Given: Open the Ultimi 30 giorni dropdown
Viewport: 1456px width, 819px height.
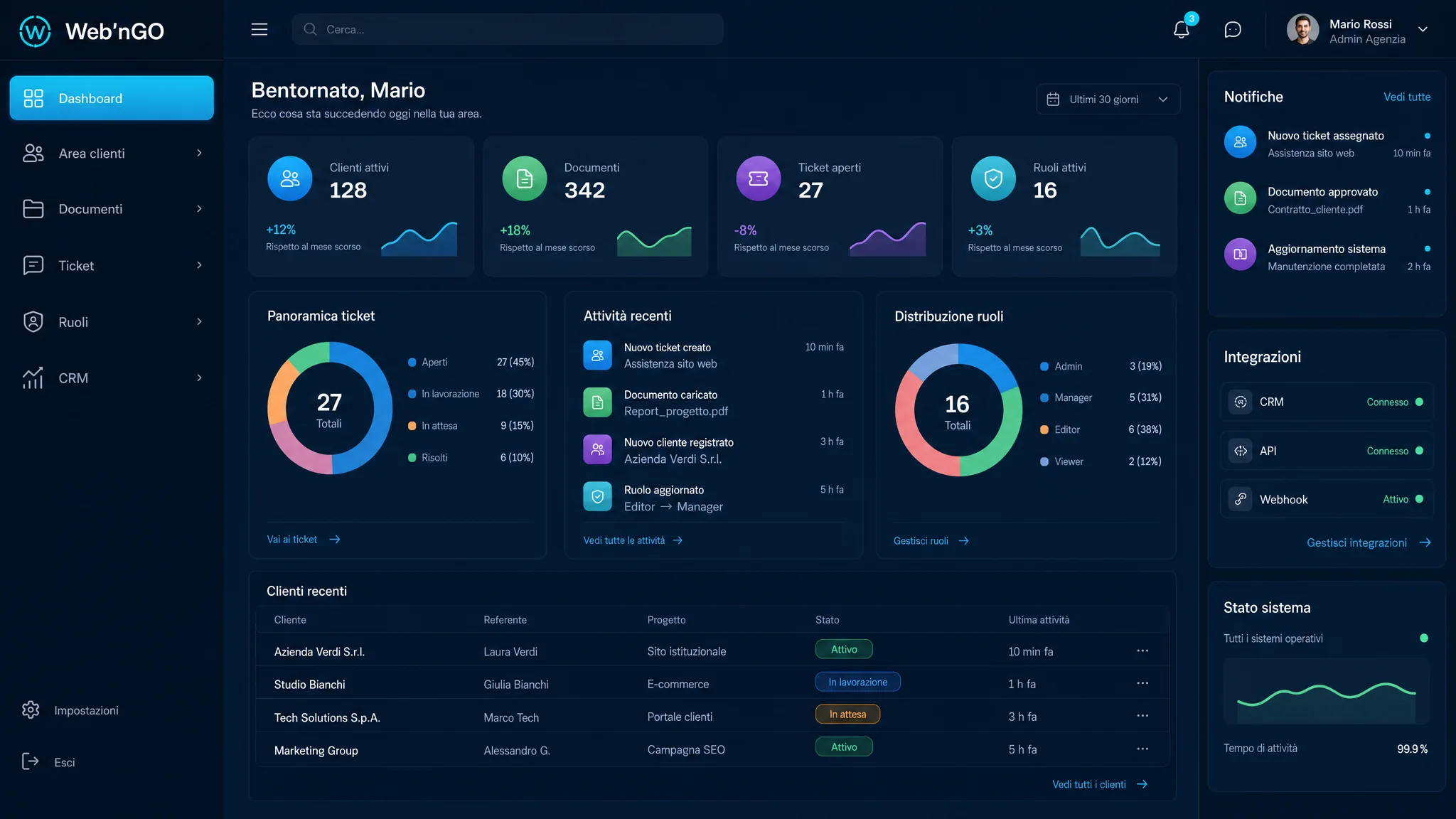Looking at the screenshot, I should 1108,100.
